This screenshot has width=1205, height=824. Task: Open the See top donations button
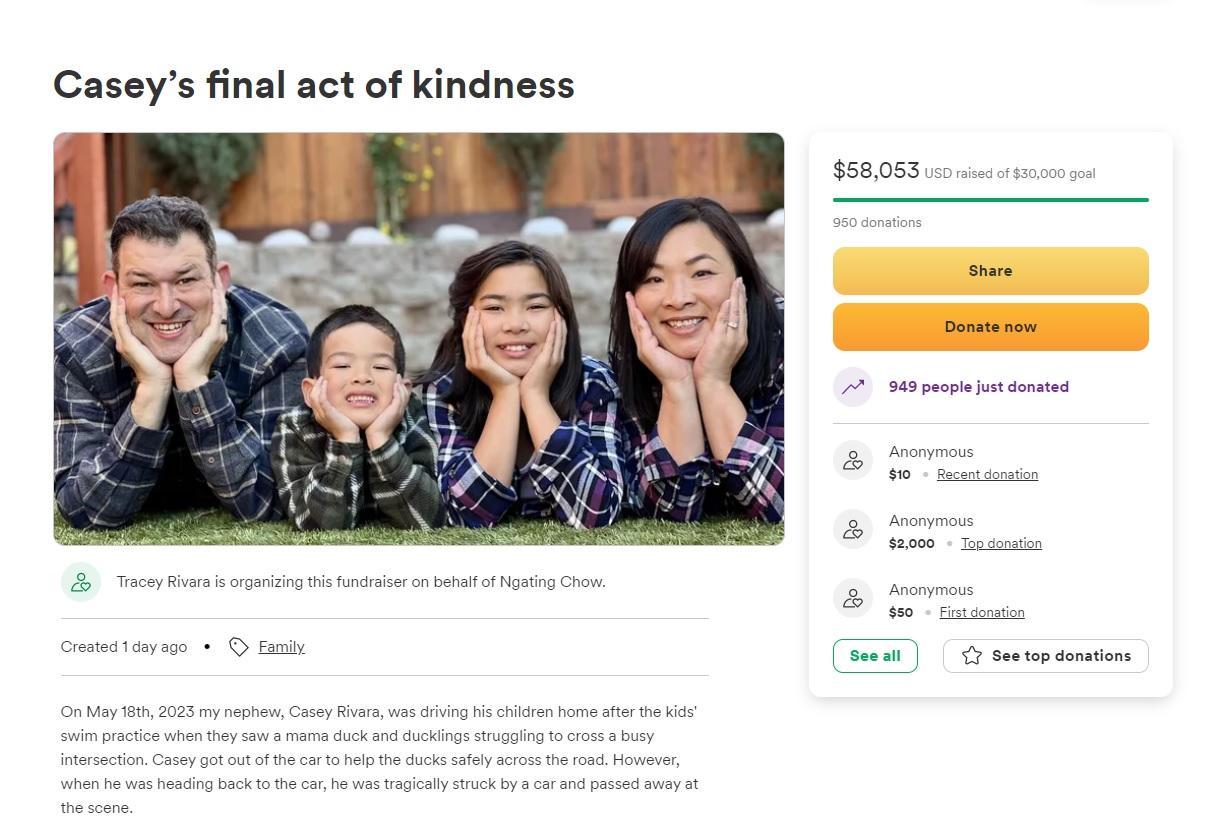[1060, 656]
